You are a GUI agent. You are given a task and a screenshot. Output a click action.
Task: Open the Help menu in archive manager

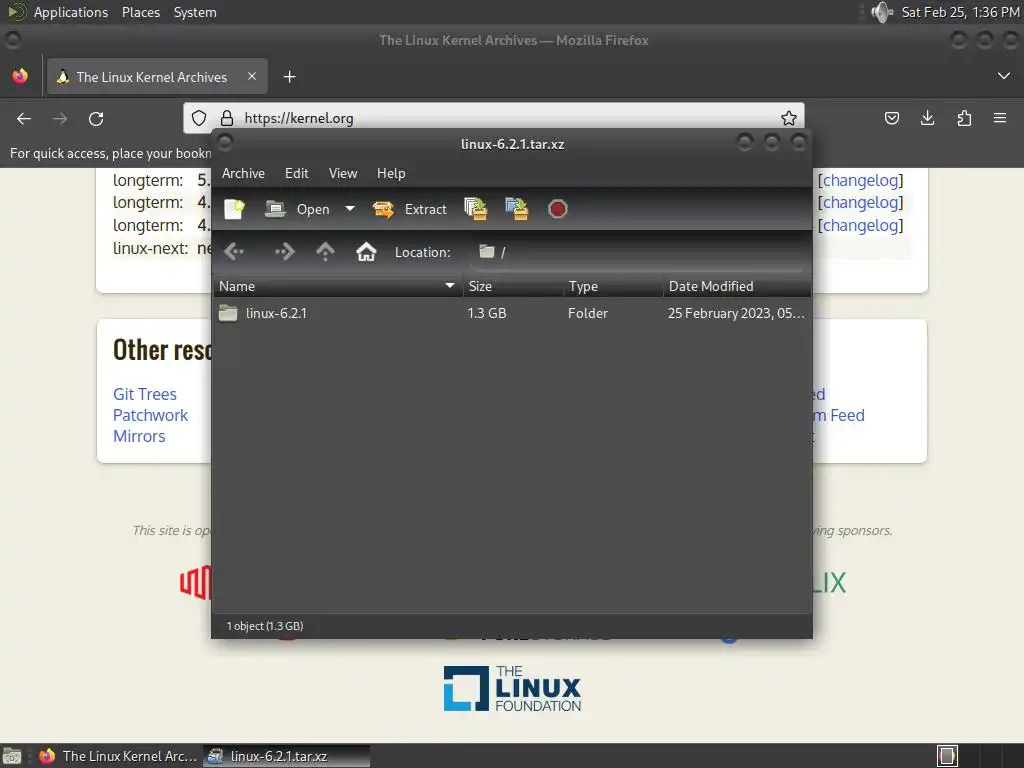coord(391,173)
